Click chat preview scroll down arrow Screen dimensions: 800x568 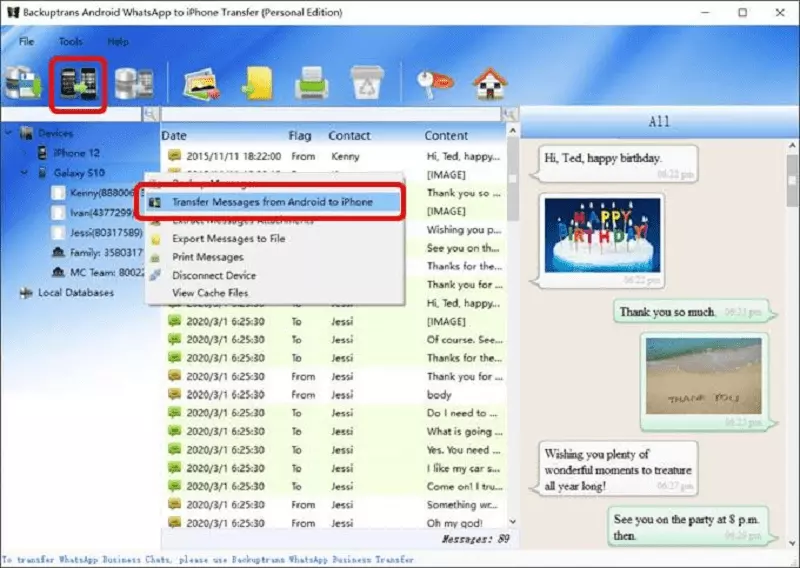[x=792, y=543]
